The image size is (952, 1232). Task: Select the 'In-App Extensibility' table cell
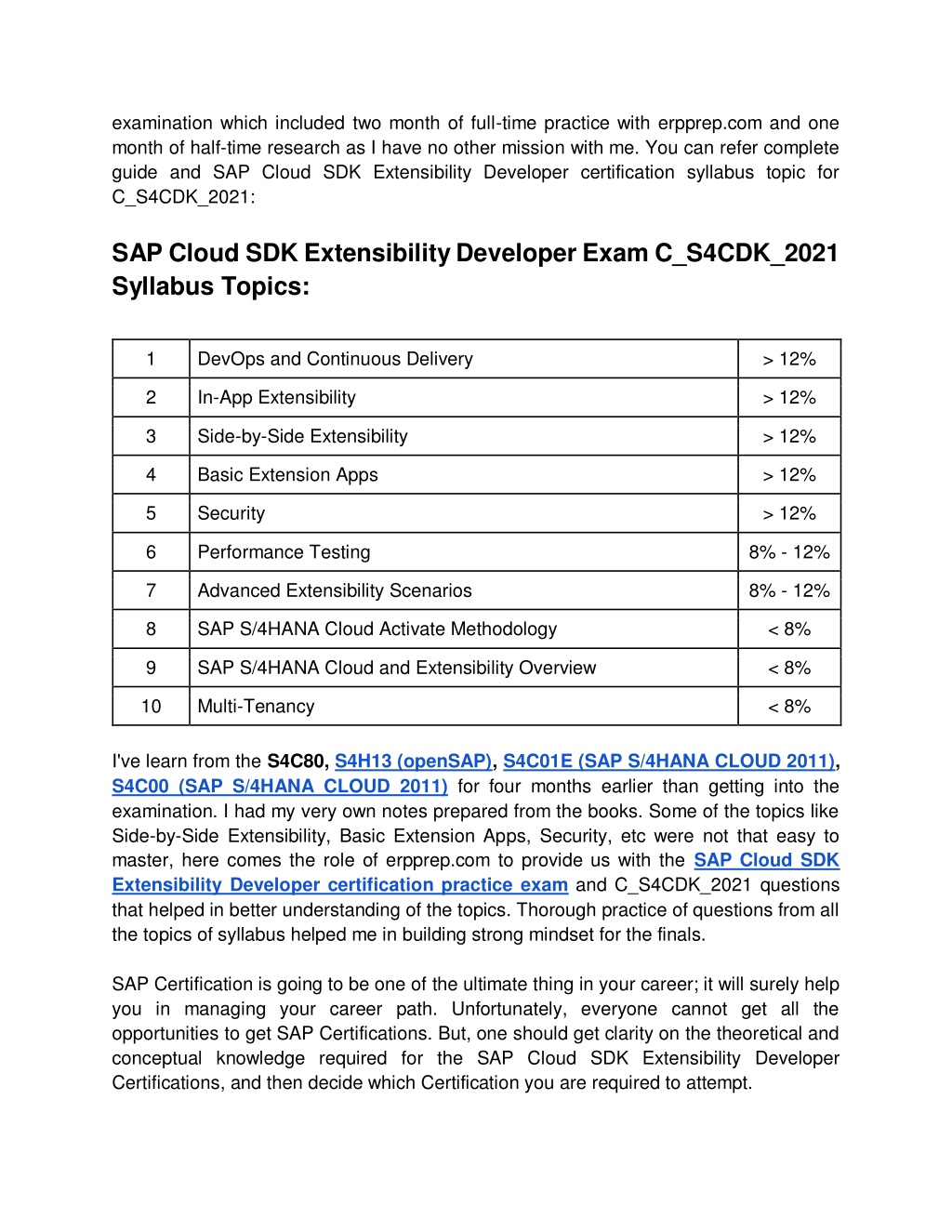point(464,398)
